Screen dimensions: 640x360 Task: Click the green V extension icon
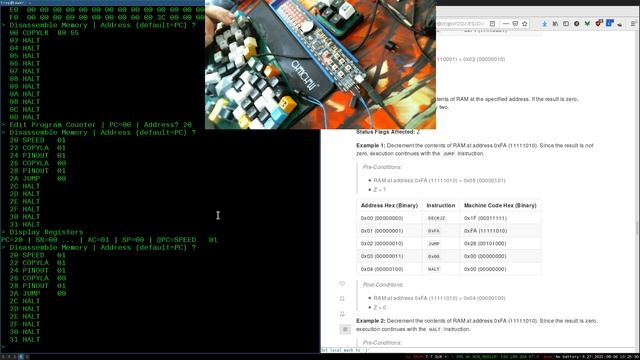(x=587, y=24)
